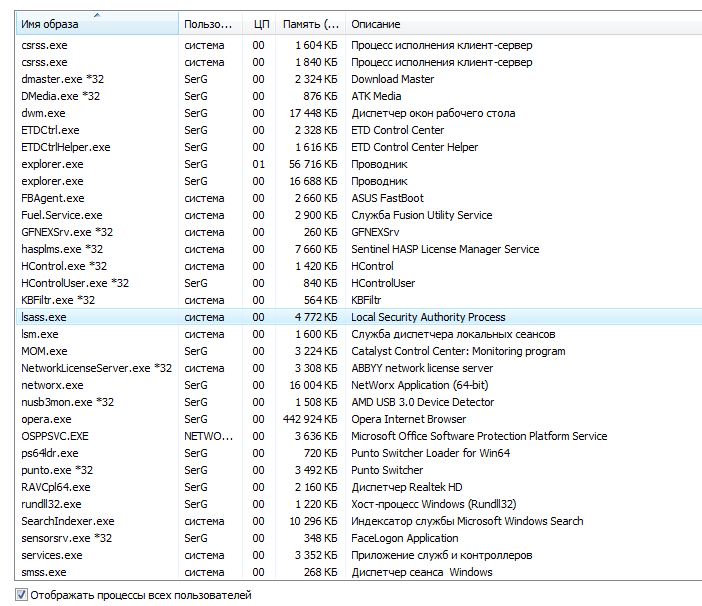The image size is (702, 606).
Task: Click the '01' CPU value for explorer.exe
Action: tap(258, 164)
